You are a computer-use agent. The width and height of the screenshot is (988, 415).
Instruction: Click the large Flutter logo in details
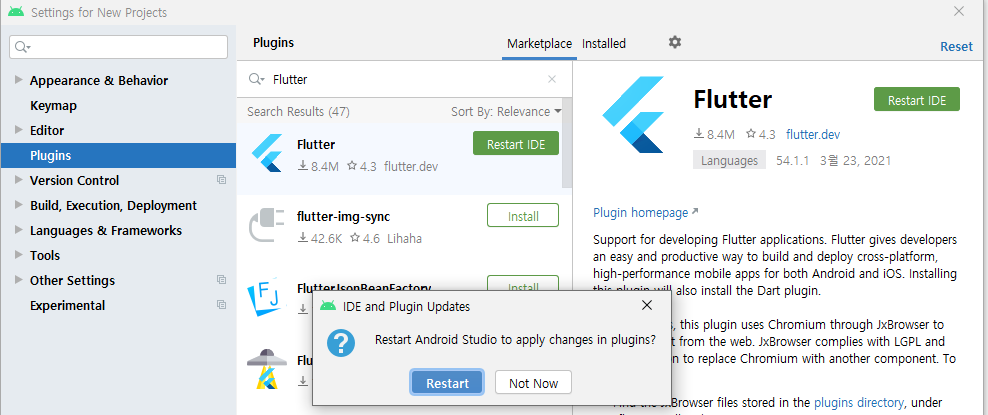point(633,115)
